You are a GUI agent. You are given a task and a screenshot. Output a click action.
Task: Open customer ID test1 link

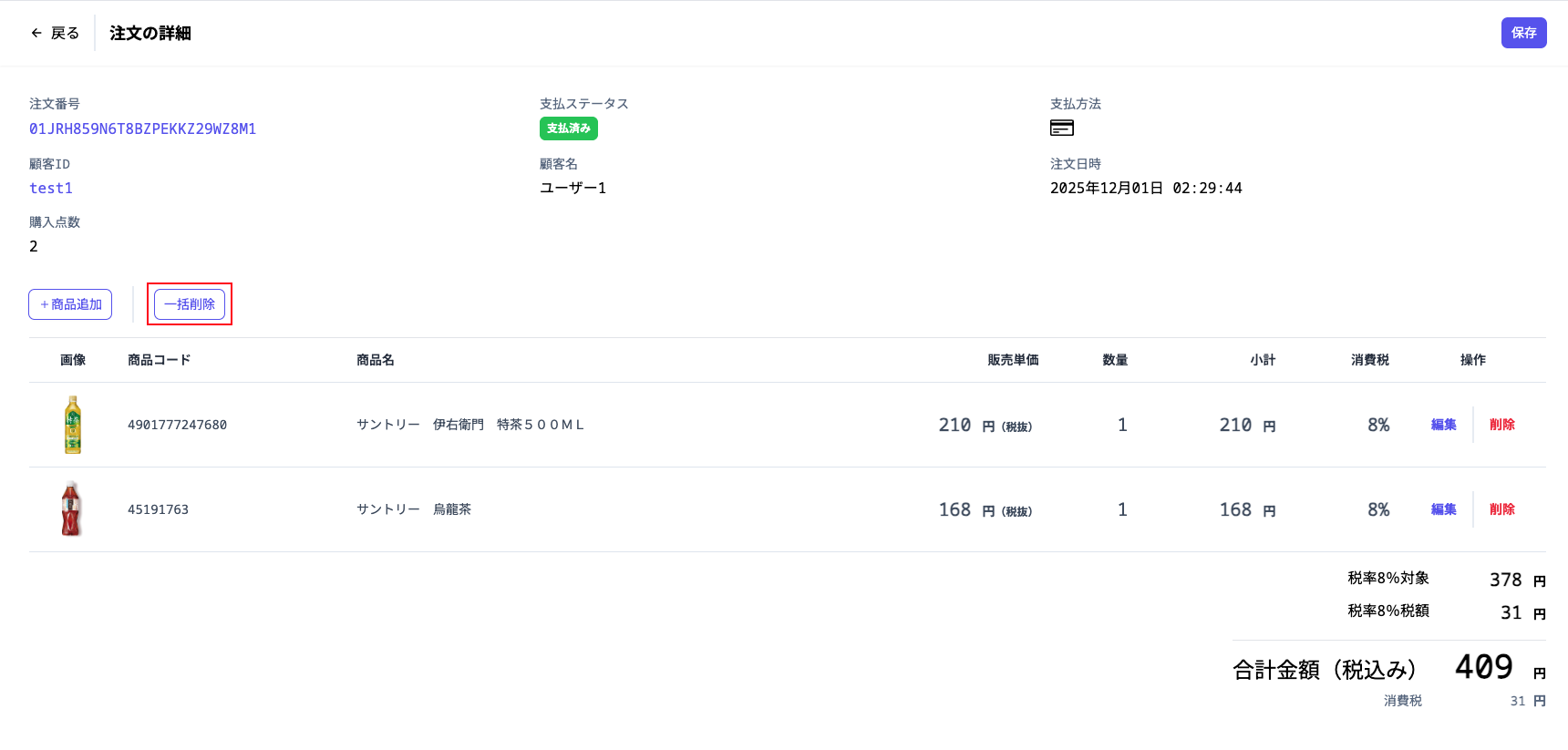[51, 188]
